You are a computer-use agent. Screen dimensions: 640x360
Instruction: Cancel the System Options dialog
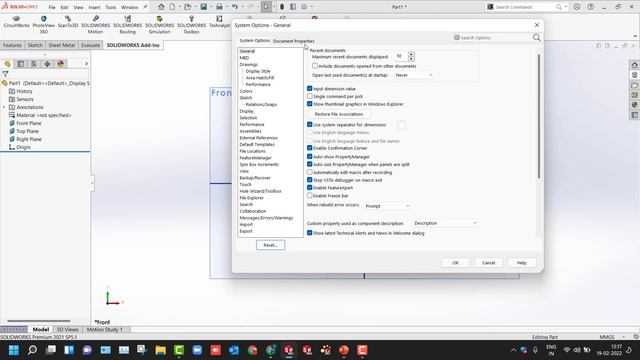click(x=489, y=263)
